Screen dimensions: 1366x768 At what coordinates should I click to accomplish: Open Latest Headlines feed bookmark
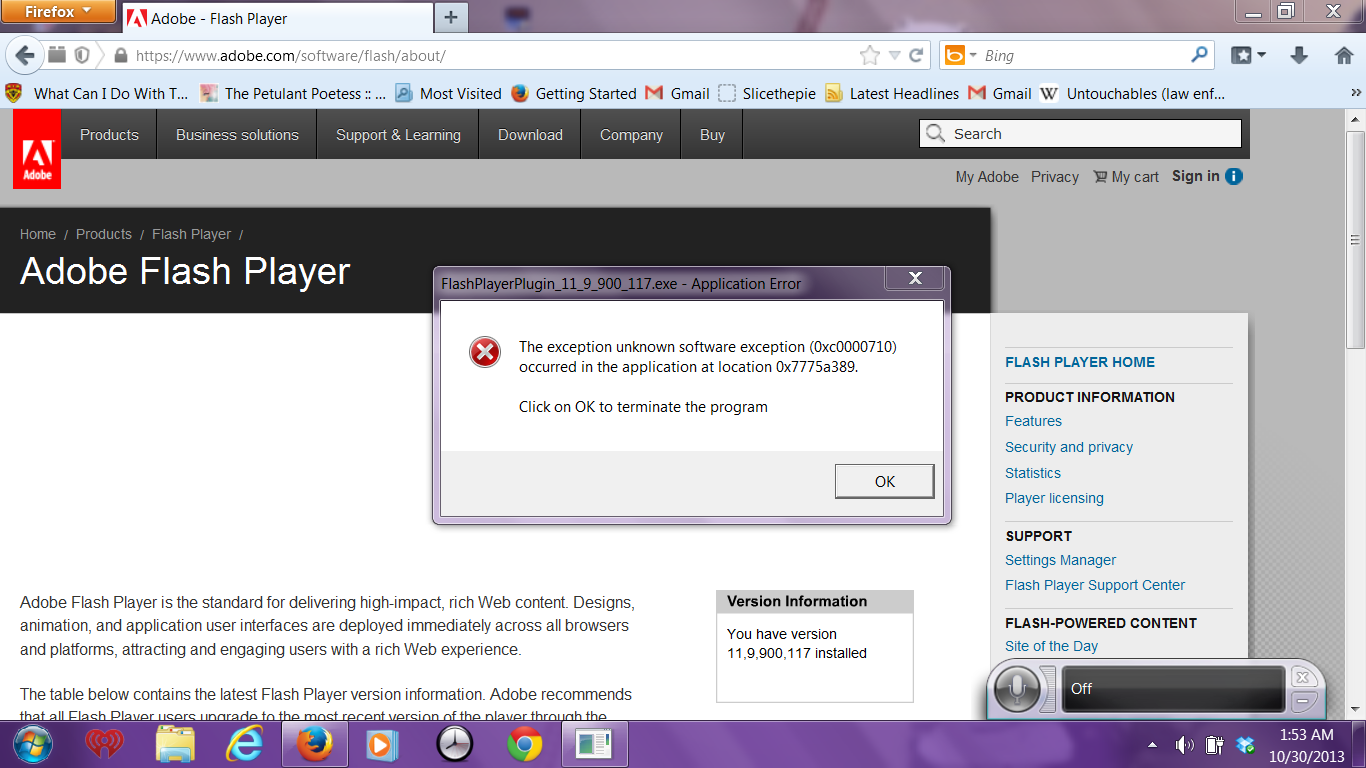[x=892, y=93]
